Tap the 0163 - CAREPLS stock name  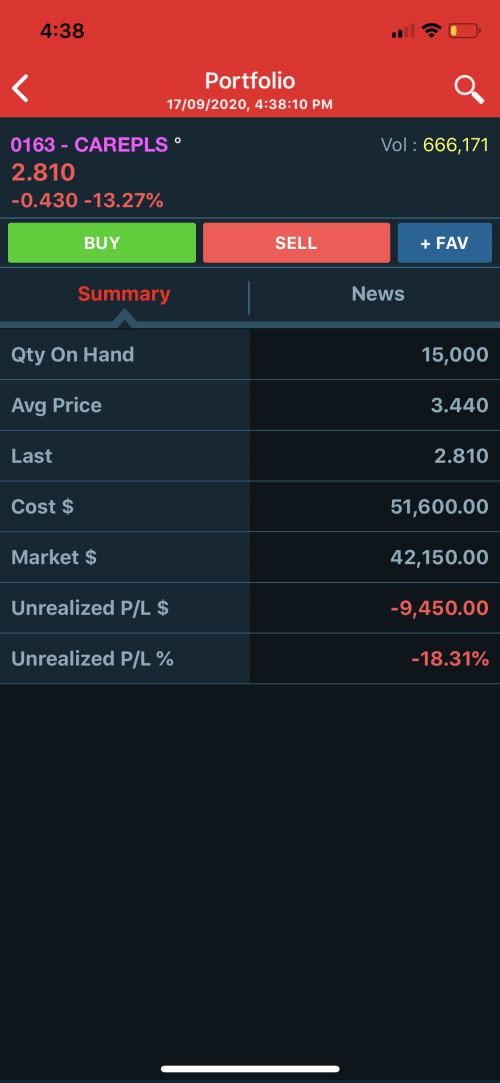89,145
